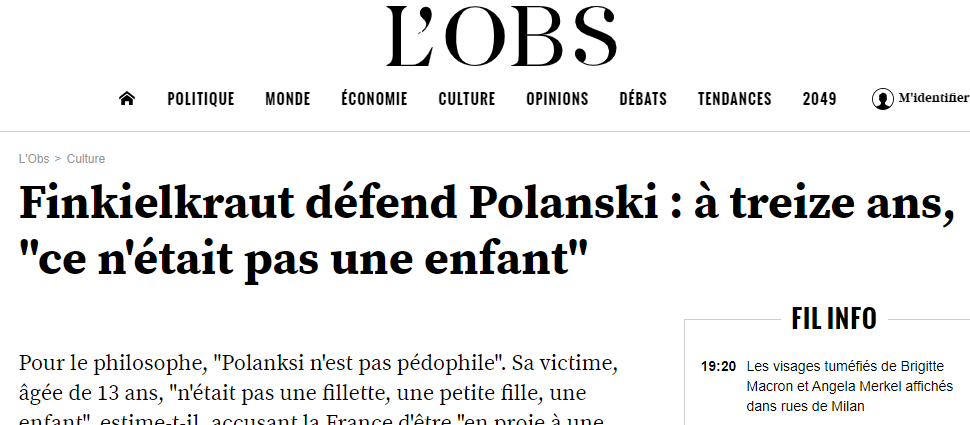Navigate to the Débats section
This screenshot has width=970, height=425.
643,99
